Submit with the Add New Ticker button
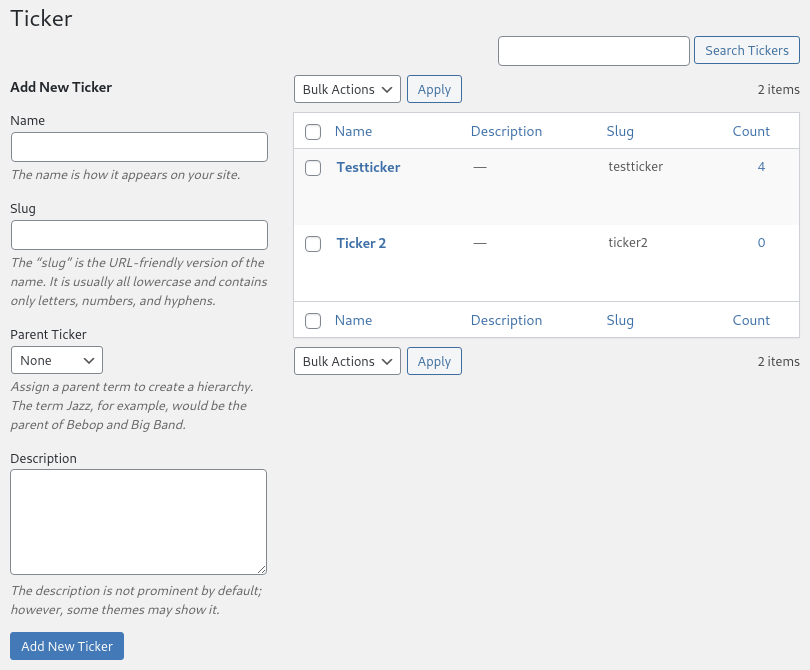 [x=67, y=646]
